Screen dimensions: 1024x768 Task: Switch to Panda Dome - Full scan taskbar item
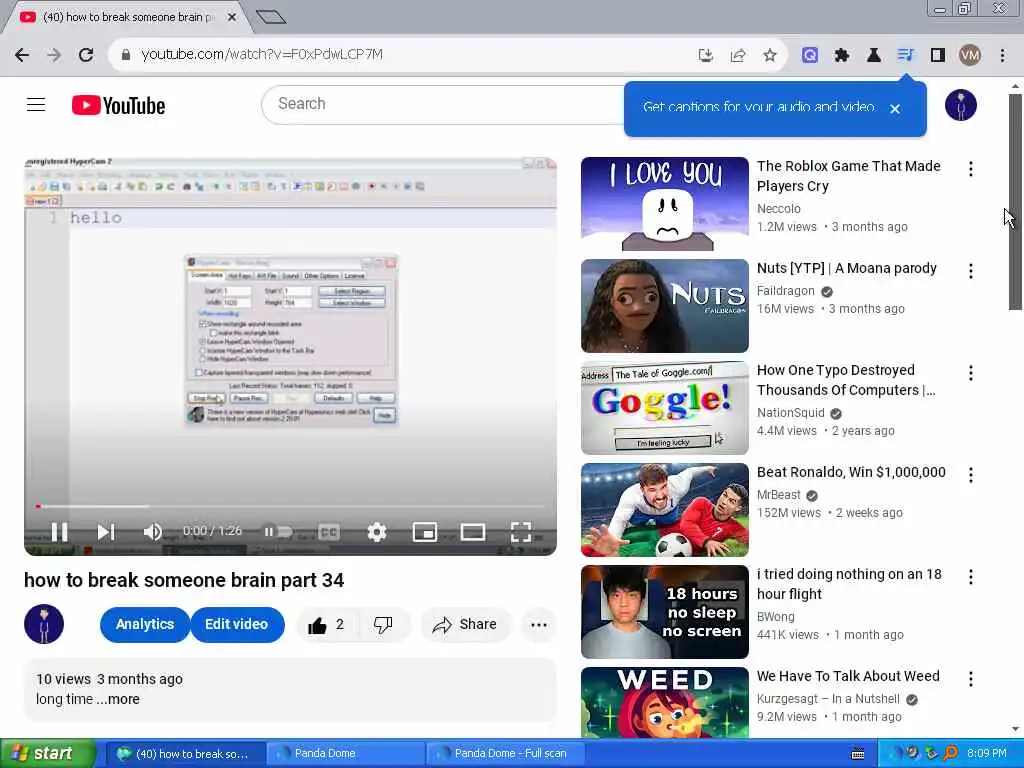(x=505, y=754)
